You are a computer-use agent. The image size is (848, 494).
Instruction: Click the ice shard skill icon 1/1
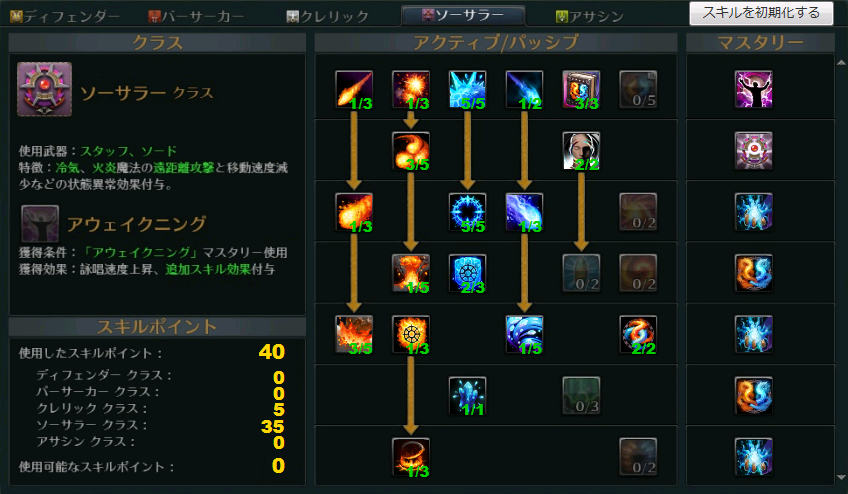[x=467, y=396]
